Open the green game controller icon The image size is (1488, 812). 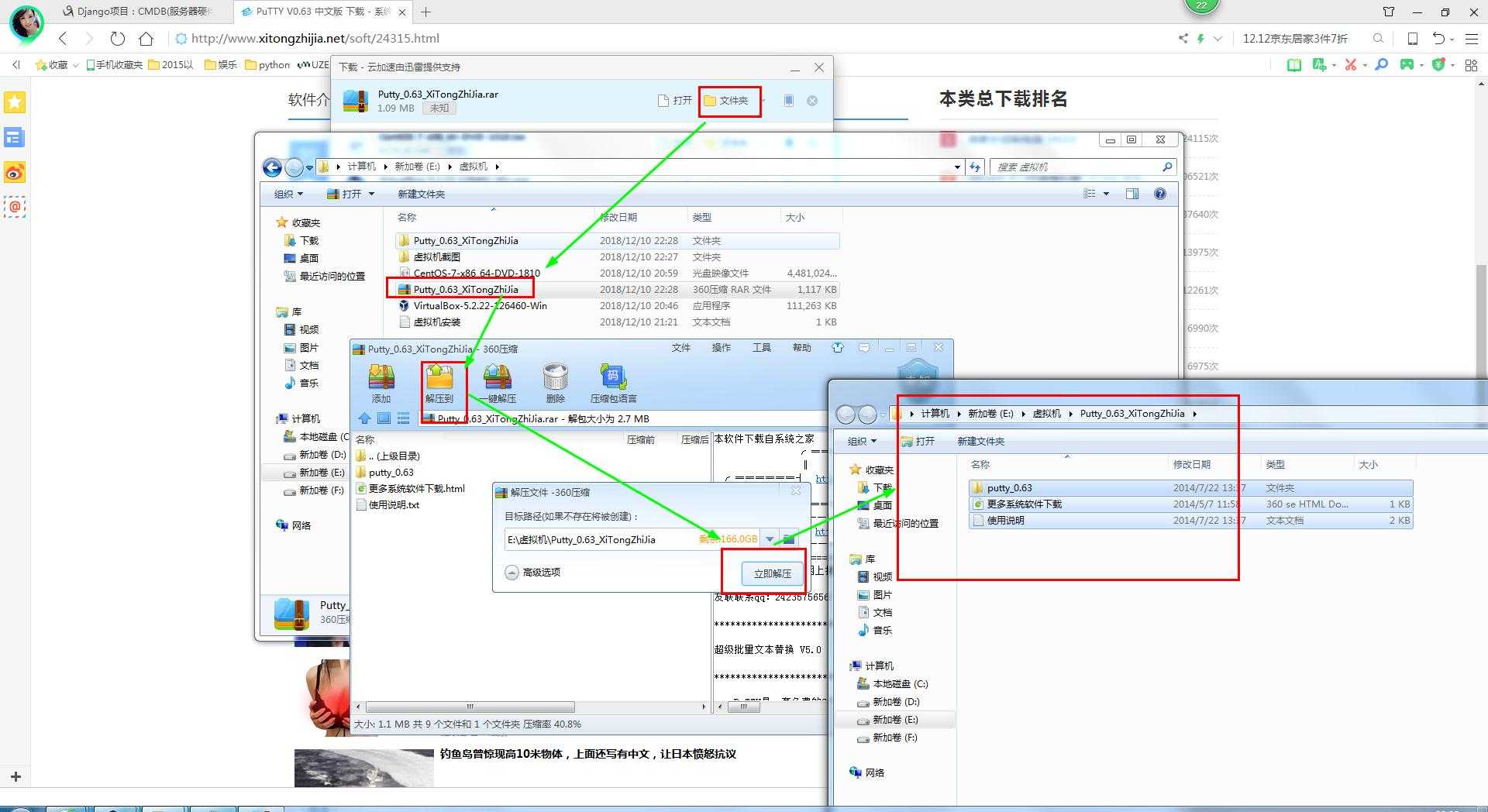point(1407,65)
